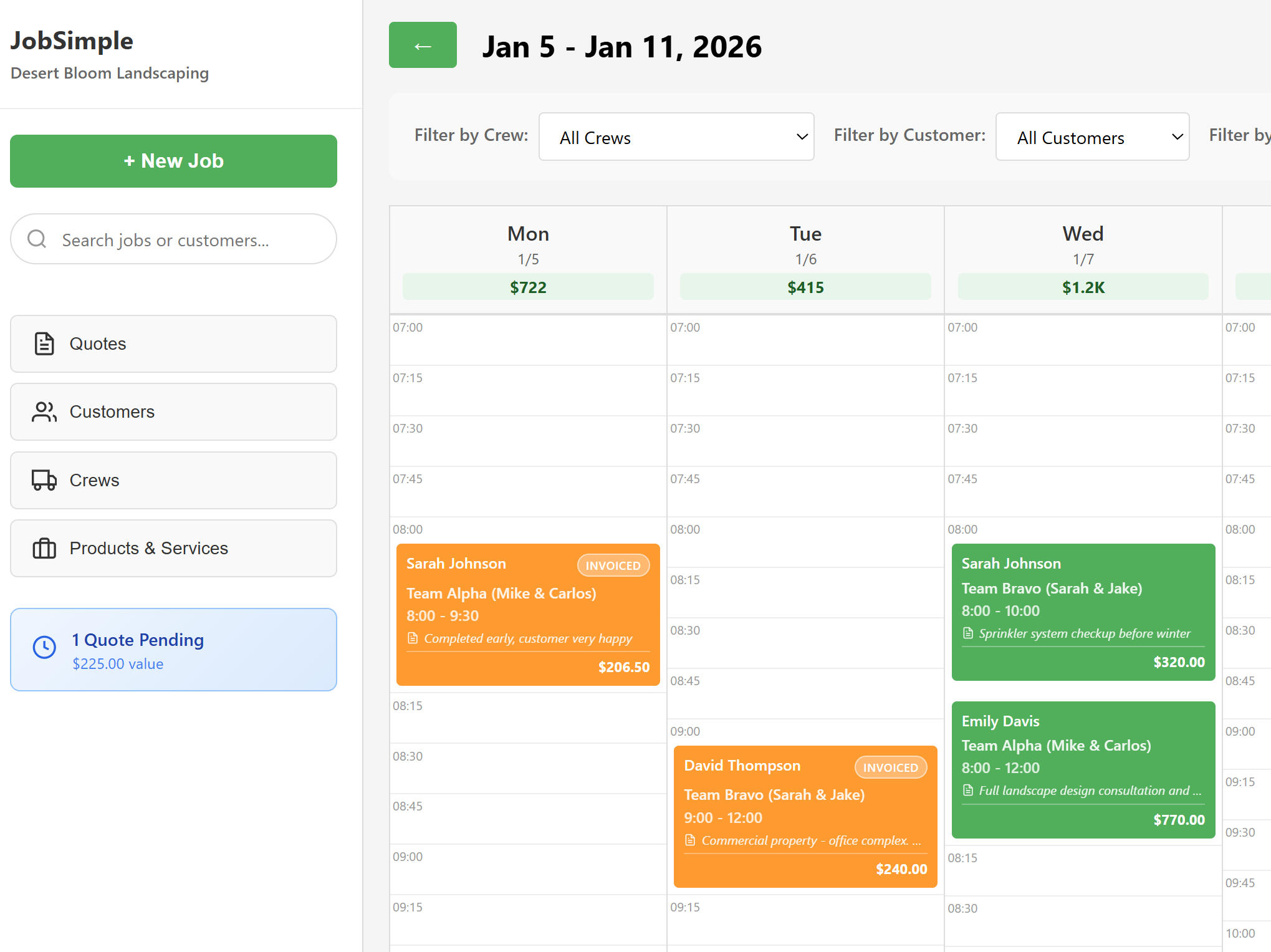The width and height of the screenshot is (1271, 952).
Task: Click the search magnifier icon
Action: [37, 239]
